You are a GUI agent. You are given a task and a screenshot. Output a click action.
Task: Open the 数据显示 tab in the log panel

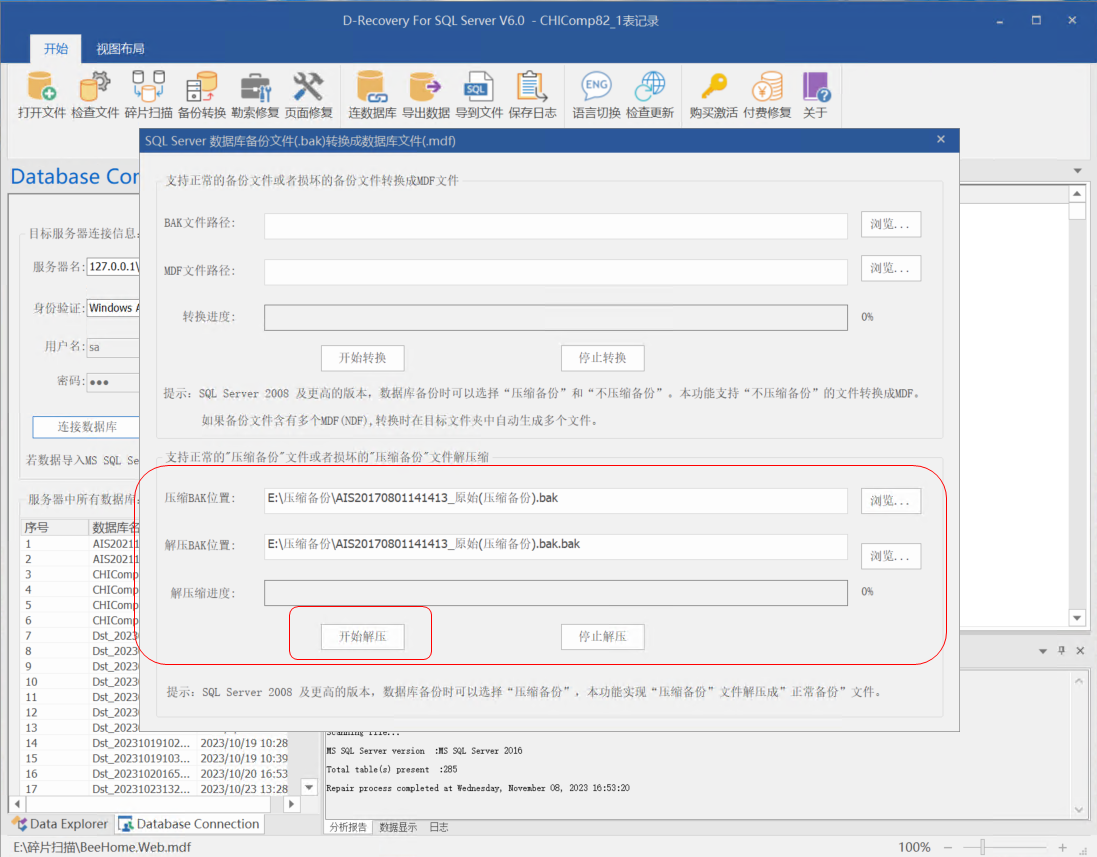397,827
